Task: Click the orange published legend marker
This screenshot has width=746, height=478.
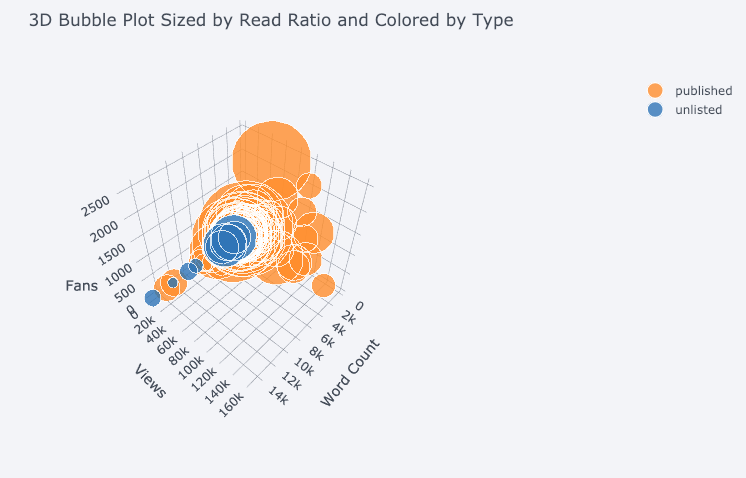Action: (x=655, y=91)
